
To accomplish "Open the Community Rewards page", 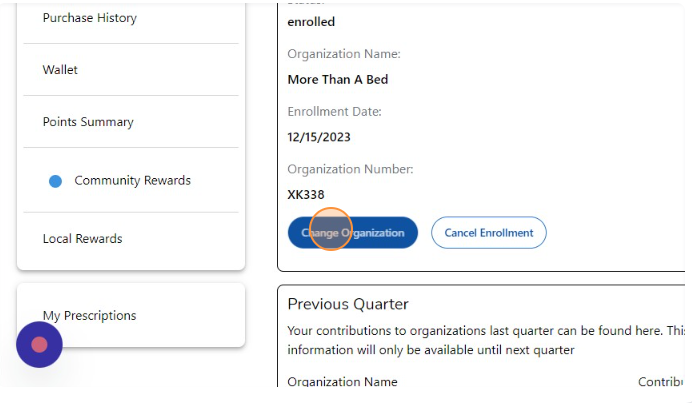I will tap(132, 181).
